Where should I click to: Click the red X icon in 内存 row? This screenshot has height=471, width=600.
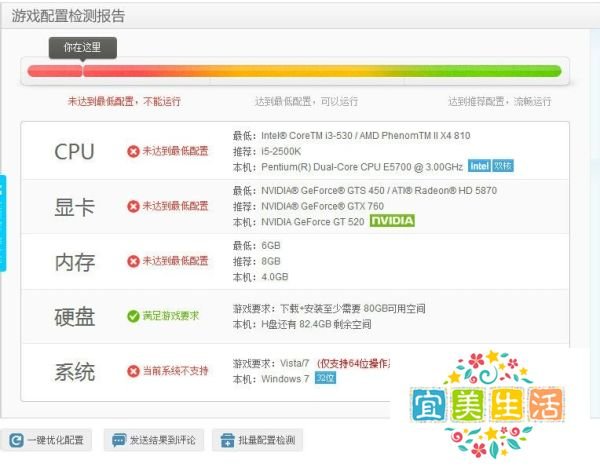click(x=133, y=261)
